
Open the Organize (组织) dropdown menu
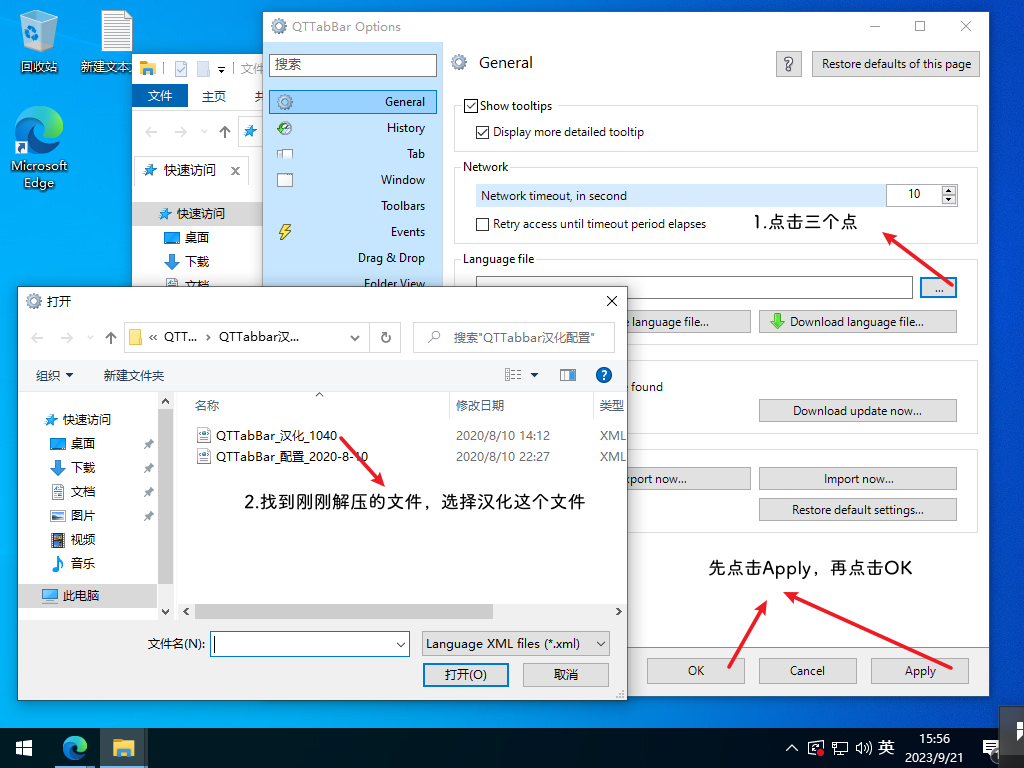coord(54,376)
